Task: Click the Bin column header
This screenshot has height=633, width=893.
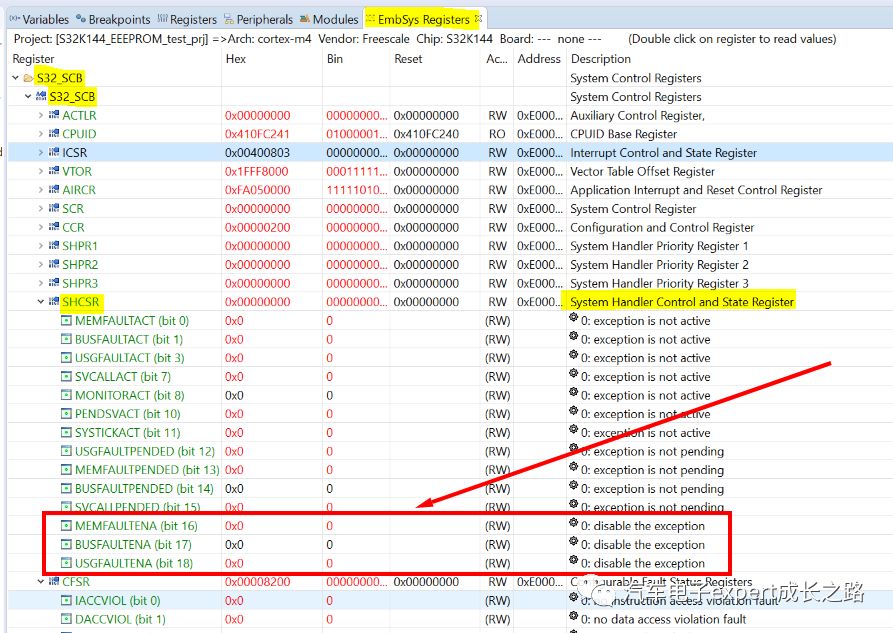Action: [335, 59]
